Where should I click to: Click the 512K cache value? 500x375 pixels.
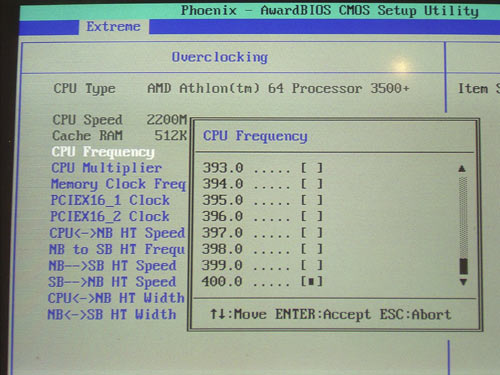coord(171,136)
